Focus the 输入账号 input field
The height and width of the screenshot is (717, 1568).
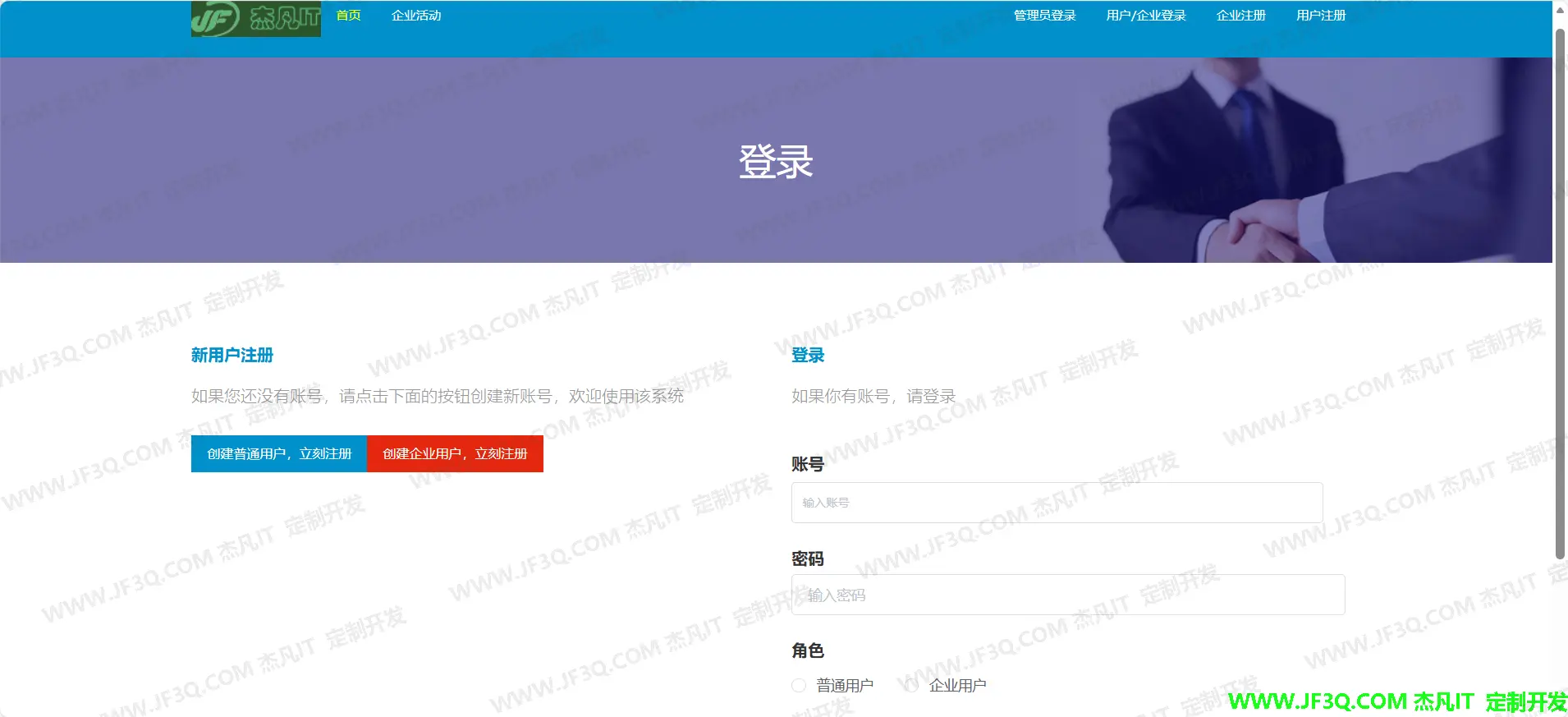point(1057,503)
